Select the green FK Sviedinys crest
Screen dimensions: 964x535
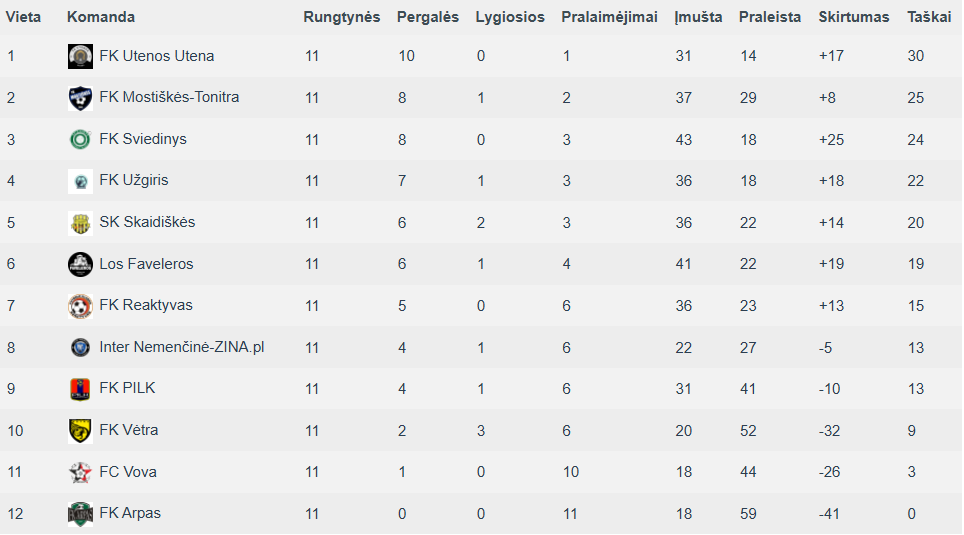click(x=81, y=140)
